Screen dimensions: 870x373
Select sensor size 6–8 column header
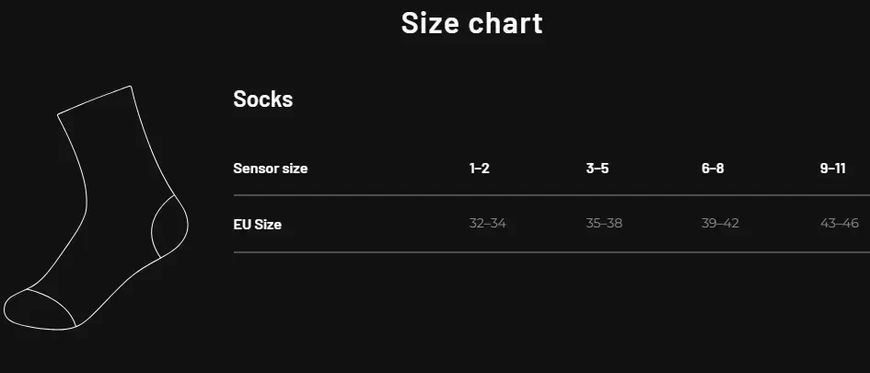tap(712, 168)
